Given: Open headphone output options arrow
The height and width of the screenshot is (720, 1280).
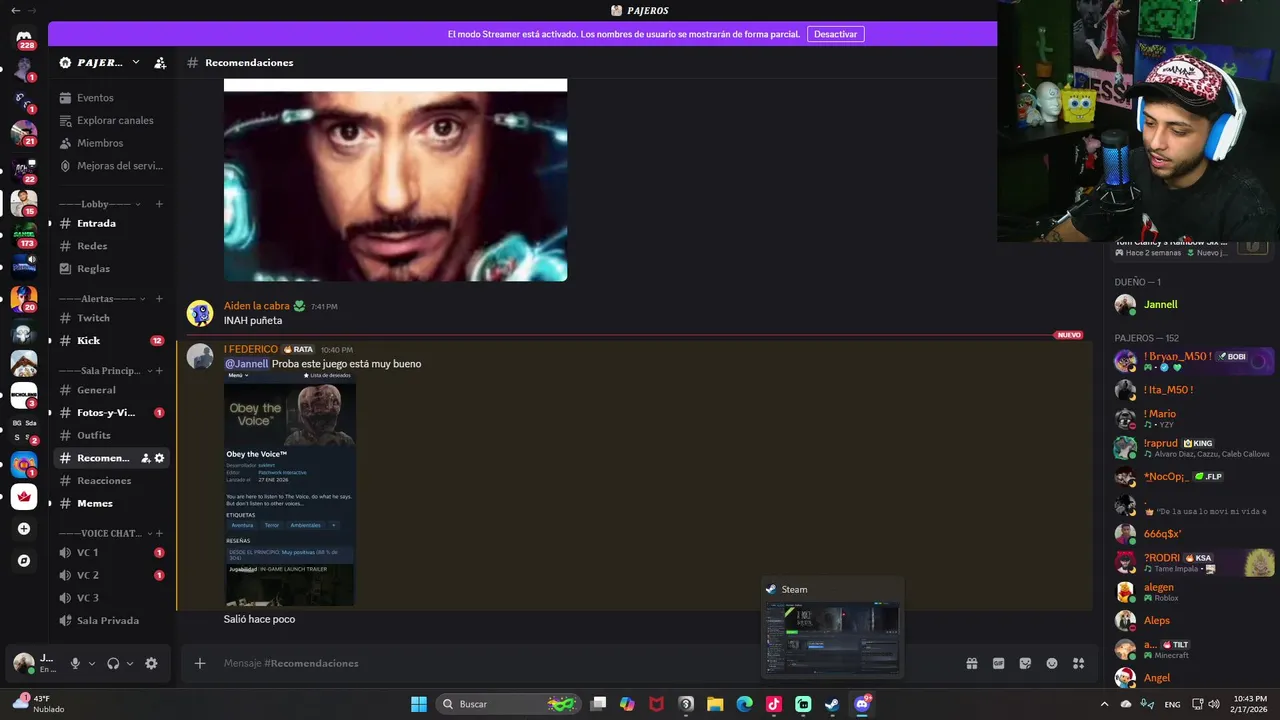Looking at the screenshot, I should 130,663.
